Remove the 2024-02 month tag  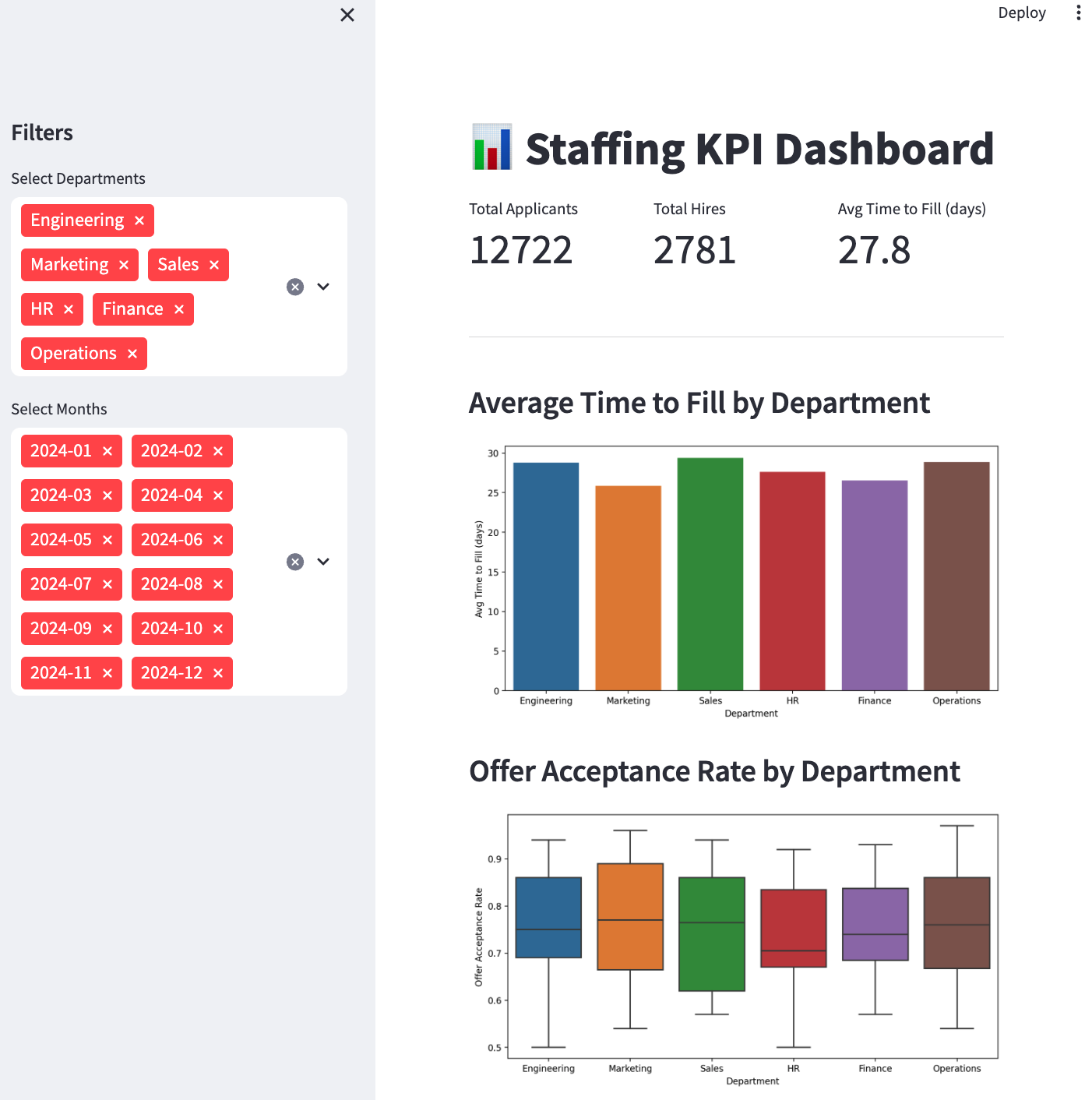[x=218, y=451]
